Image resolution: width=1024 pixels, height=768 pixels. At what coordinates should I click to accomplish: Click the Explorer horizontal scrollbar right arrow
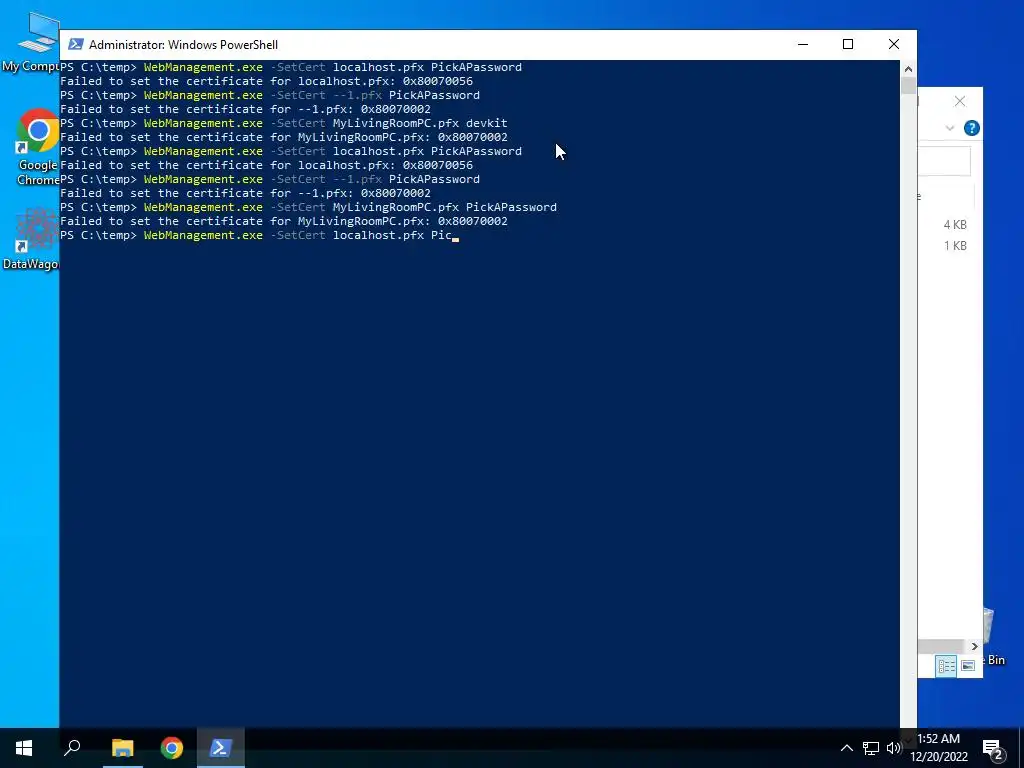pos(974,646)
